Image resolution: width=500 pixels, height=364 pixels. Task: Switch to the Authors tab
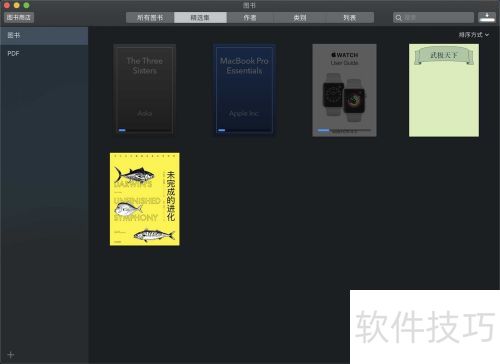pos(250,18)
